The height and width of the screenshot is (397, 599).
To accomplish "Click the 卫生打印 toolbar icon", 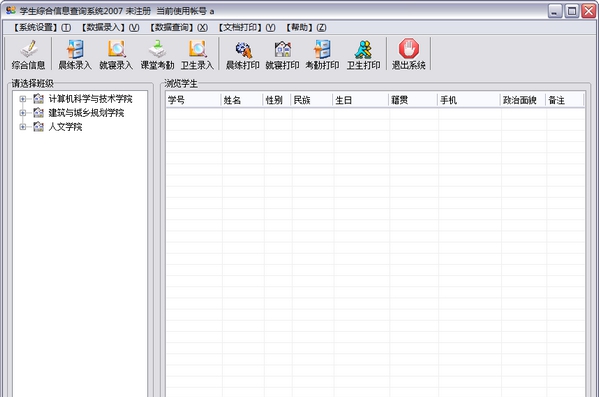I will 363,49.
